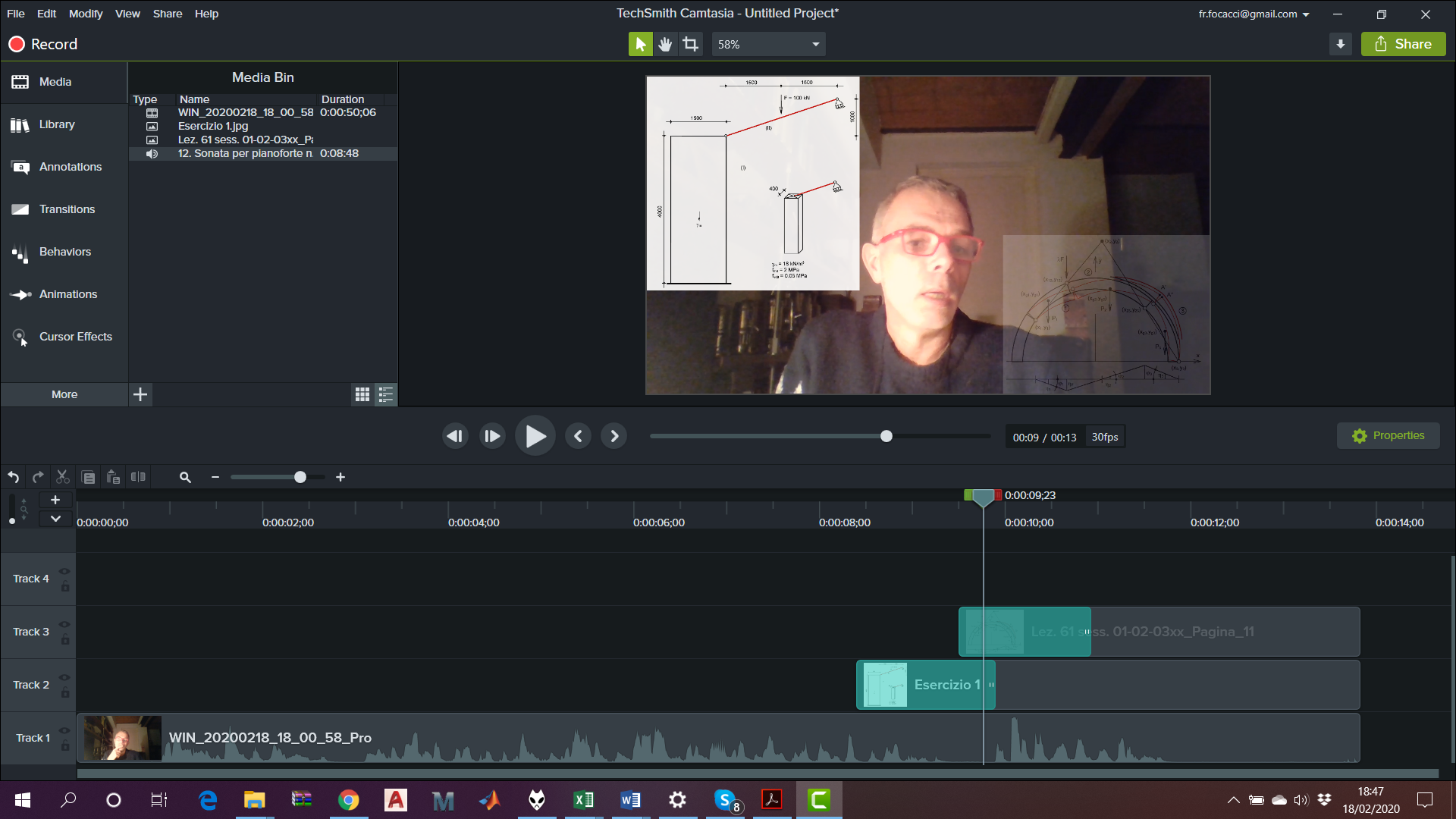Open the Modify menu
The image size is (1456, 819).
coord(86,14)
